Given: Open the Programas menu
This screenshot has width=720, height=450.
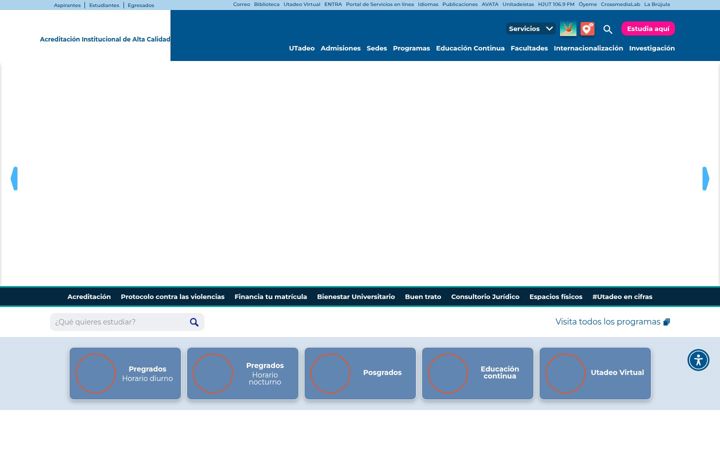Looking at the screenshot, I should 411,48.
